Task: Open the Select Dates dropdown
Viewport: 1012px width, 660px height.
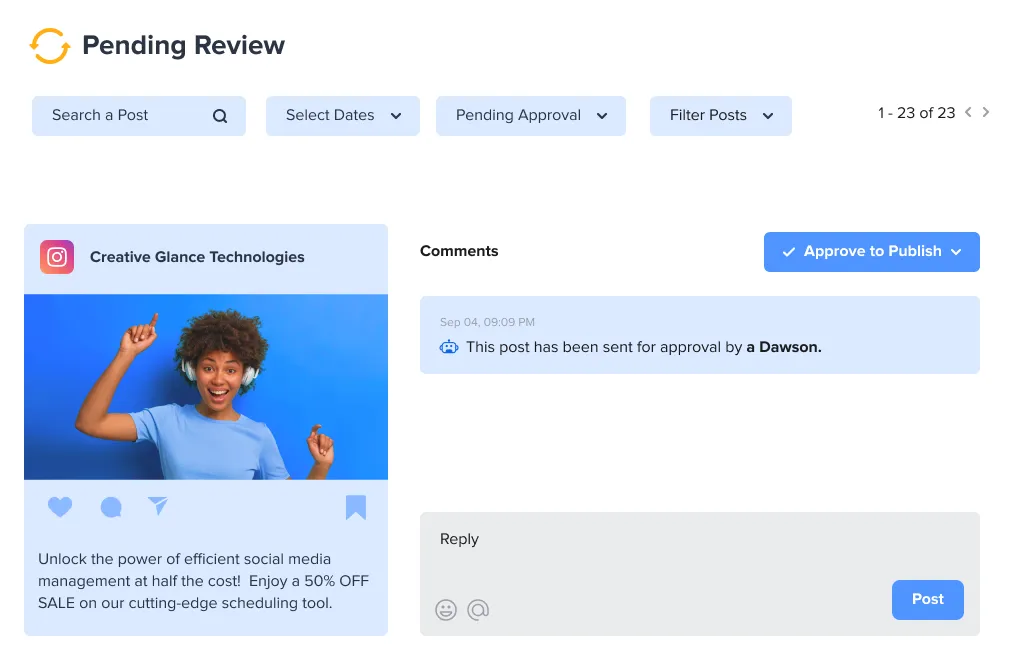Action: [343, 116]
